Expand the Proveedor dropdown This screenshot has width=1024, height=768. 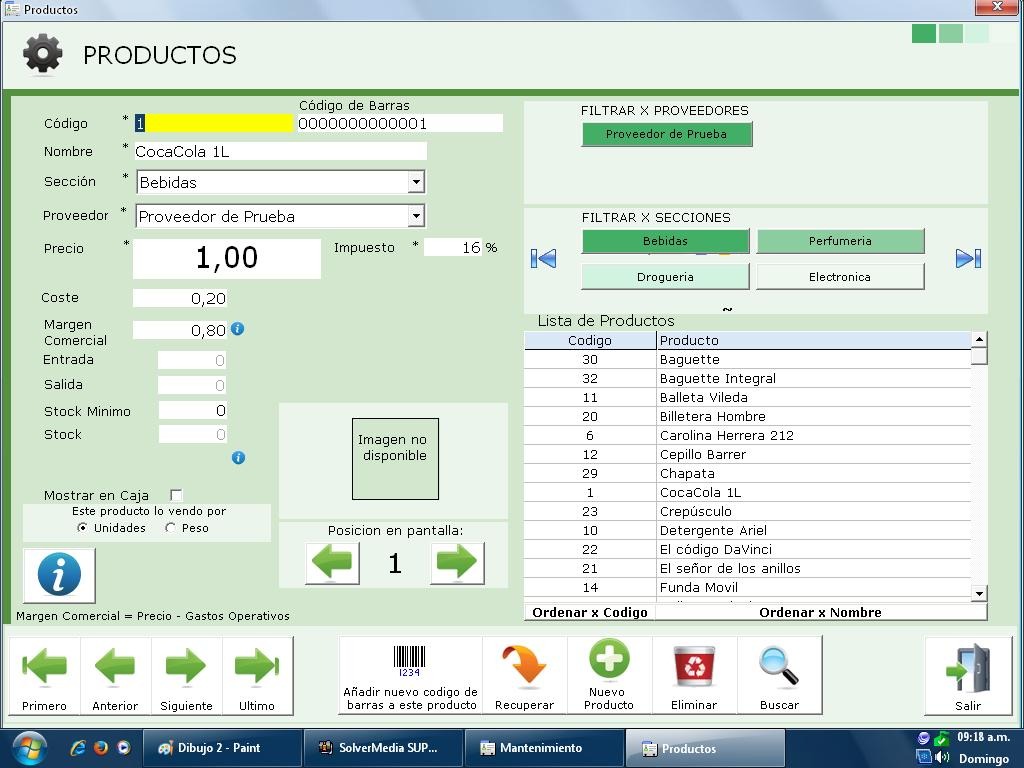(x=416, y=216)
